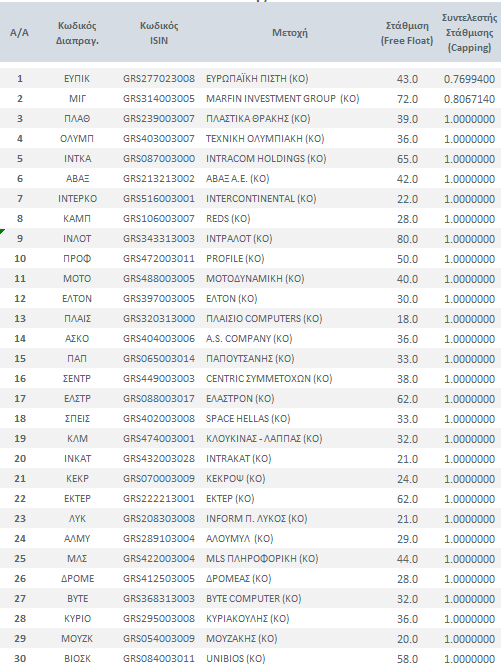Select the INTERCONTINENTAL (ΚΟ) cell
Screen dimensions: 501x669
(261, 199)
